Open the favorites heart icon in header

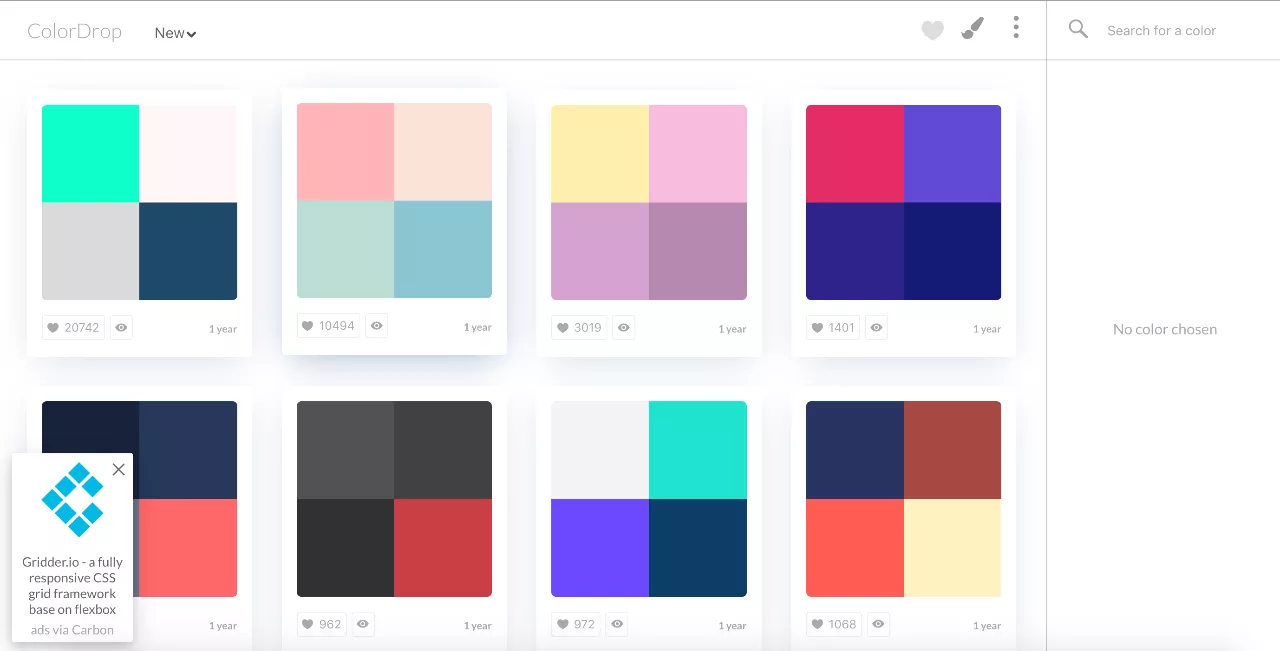pyautogui.click(x=932, y=31)
